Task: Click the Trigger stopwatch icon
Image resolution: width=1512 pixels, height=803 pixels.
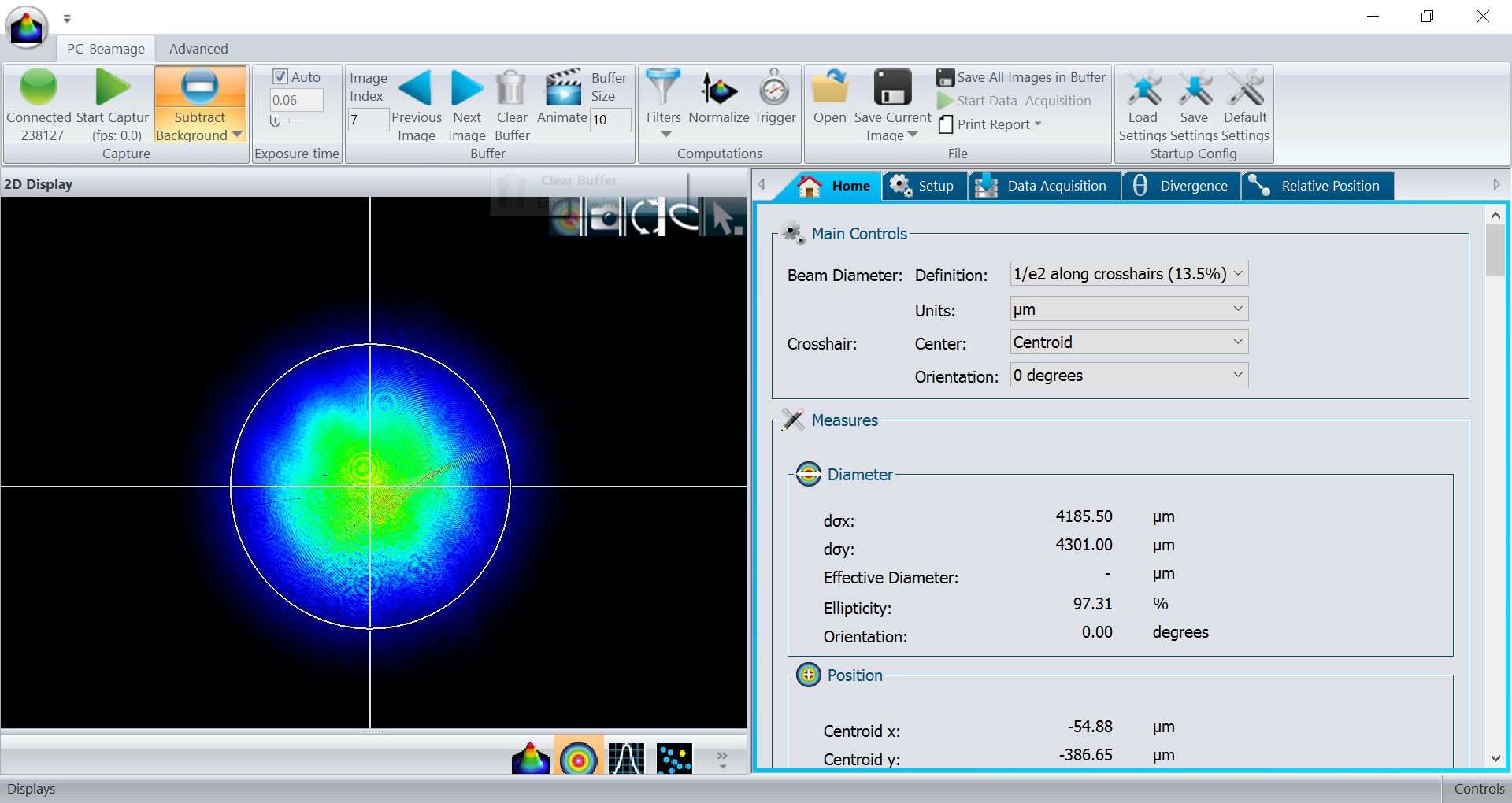Action: (774, 87)
